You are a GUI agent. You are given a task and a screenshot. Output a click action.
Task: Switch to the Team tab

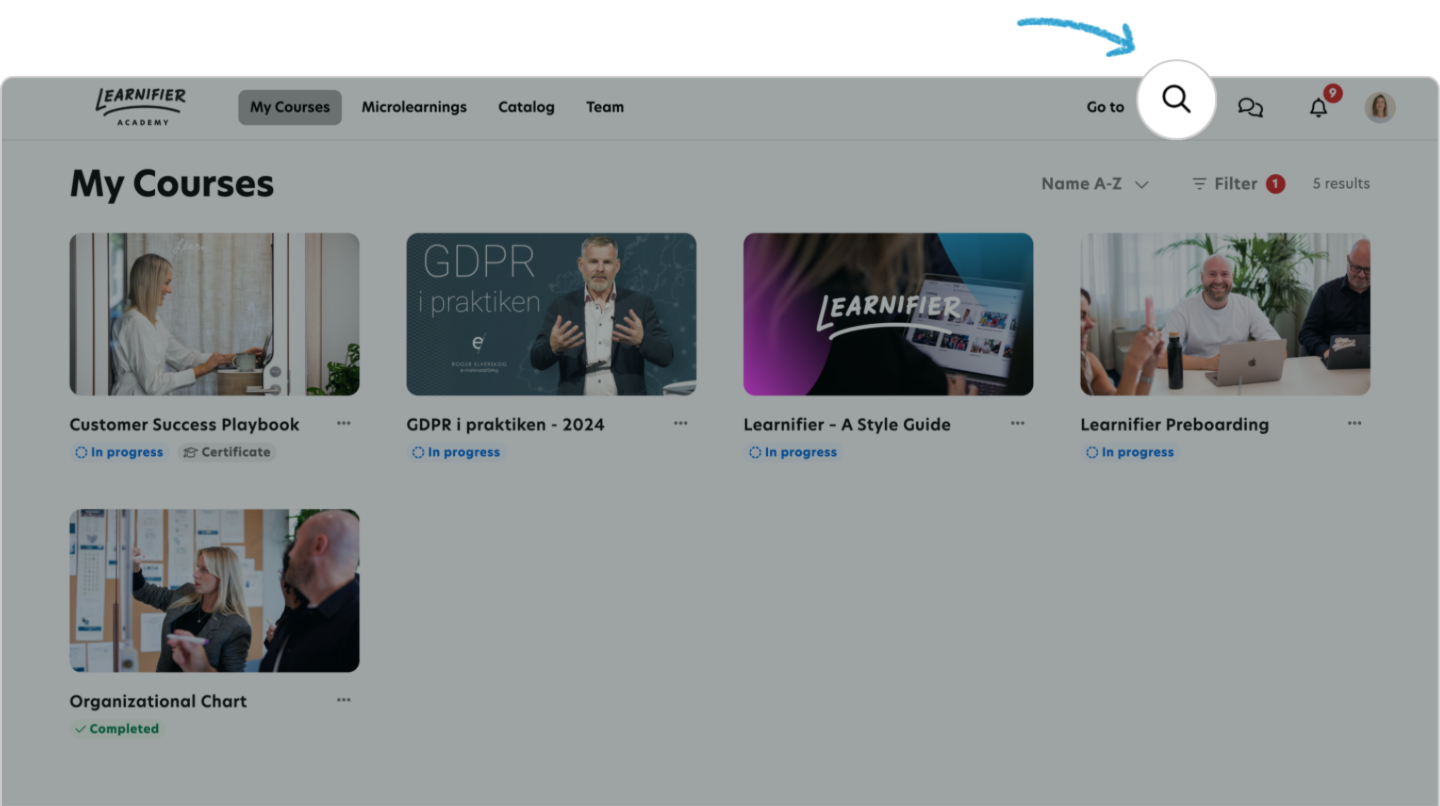[x=605, y=107]
